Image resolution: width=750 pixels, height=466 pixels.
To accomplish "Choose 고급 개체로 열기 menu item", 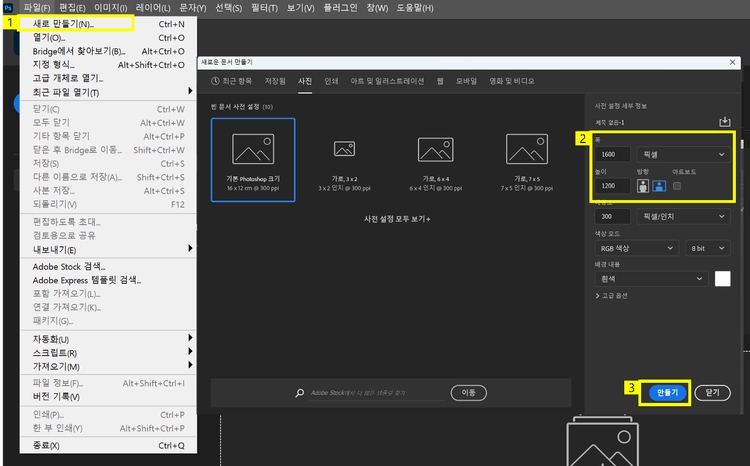I will (108, 78).
